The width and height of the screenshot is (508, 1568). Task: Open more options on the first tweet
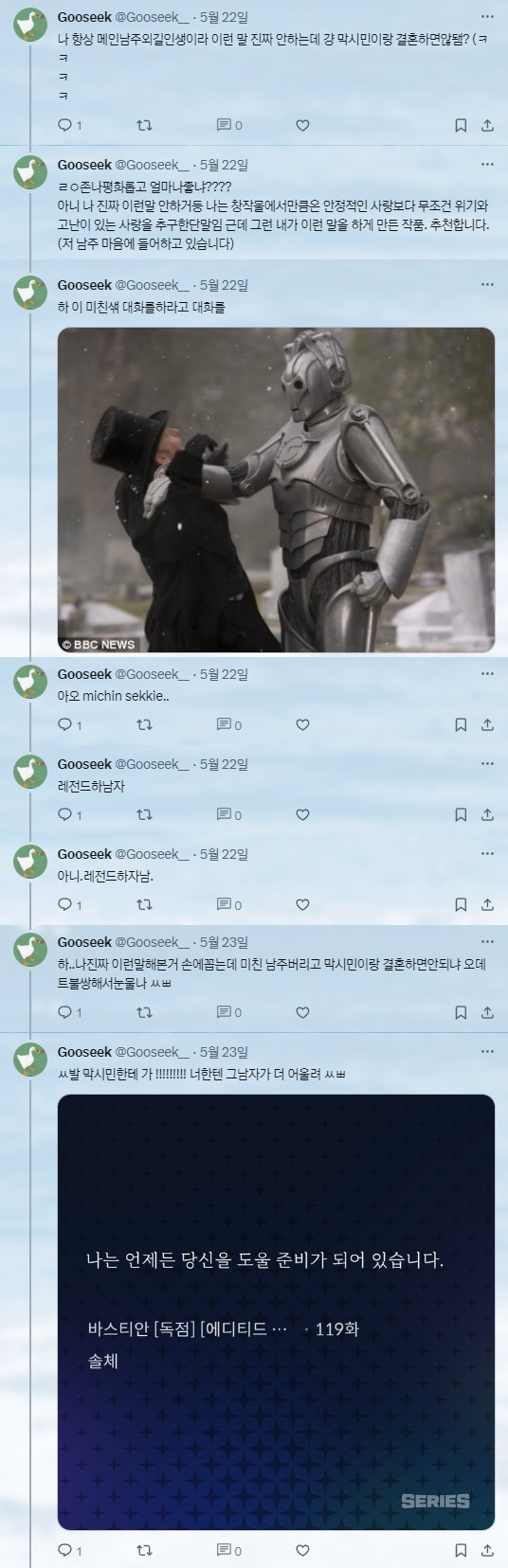(x=487, y=17)
